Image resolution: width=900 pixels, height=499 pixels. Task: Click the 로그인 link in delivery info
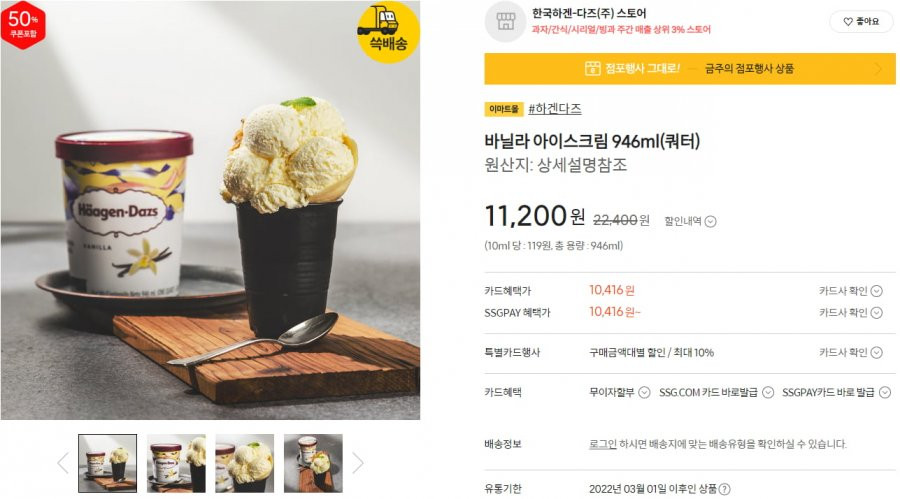click(x=603, y=444)
